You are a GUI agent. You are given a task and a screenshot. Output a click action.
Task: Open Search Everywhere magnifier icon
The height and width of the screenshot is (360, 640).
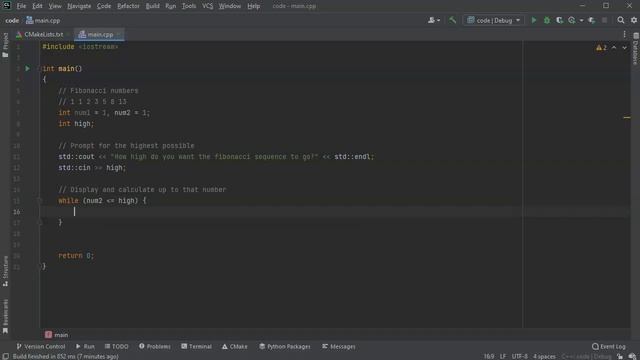point(620,20)
